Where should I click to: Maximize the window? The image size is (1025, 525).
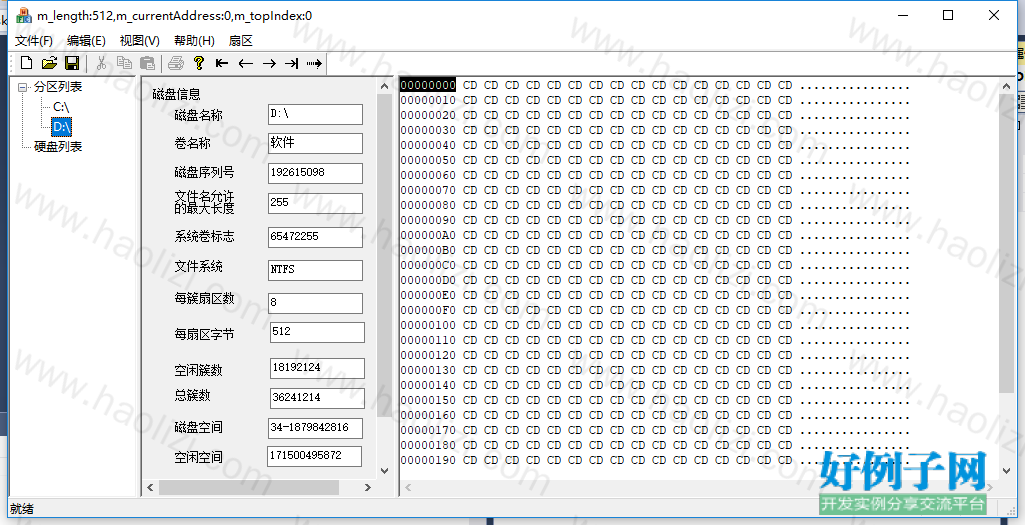click(948, 15)
